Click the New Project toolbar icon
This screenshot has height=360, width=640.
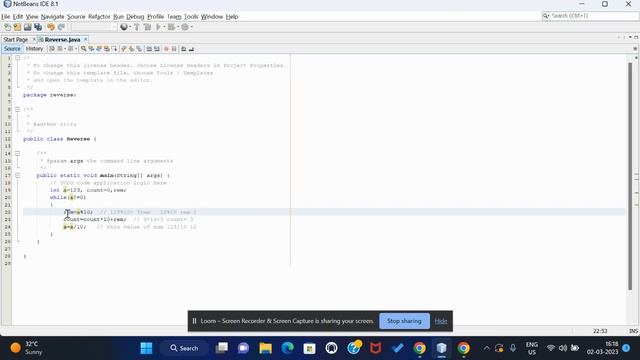tap(17, 27)
